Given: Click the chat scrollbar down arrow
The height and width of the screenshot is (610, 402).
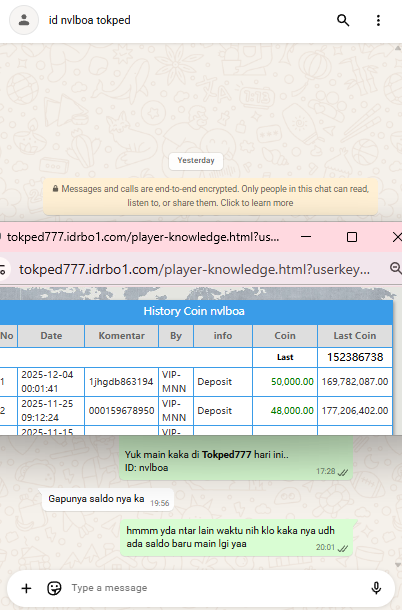Looking at the screenshot, I should click(x=398, y=564).
